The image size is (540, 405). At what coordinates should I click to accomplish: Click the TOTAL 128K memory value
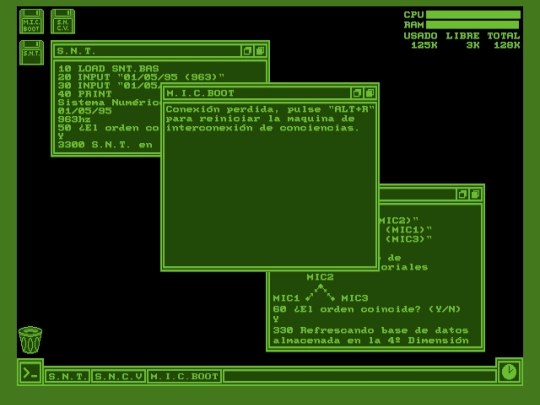[507, 45]
